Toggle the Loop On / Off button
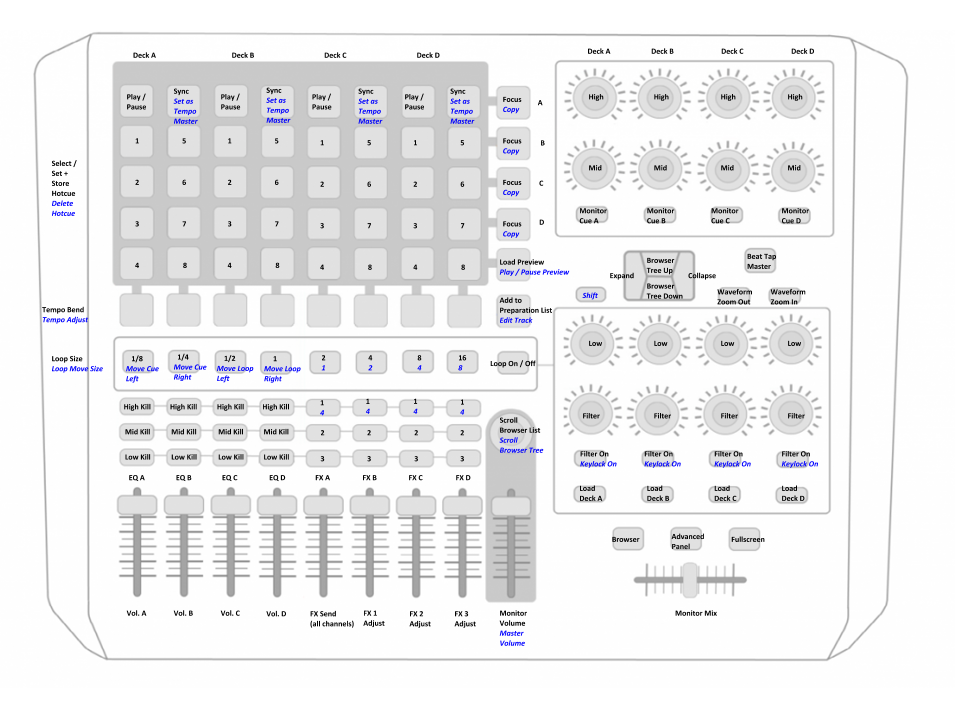 (512, 364)
